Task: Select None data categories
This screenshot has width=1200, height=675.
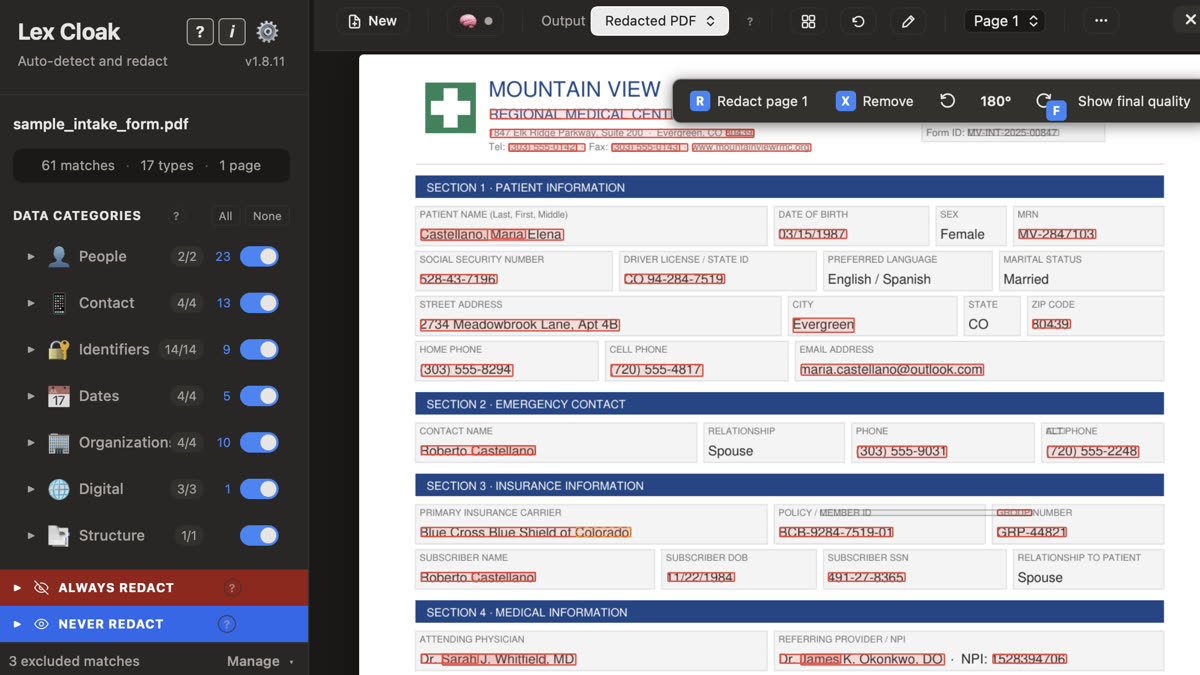Action: [x=267, y=216]
